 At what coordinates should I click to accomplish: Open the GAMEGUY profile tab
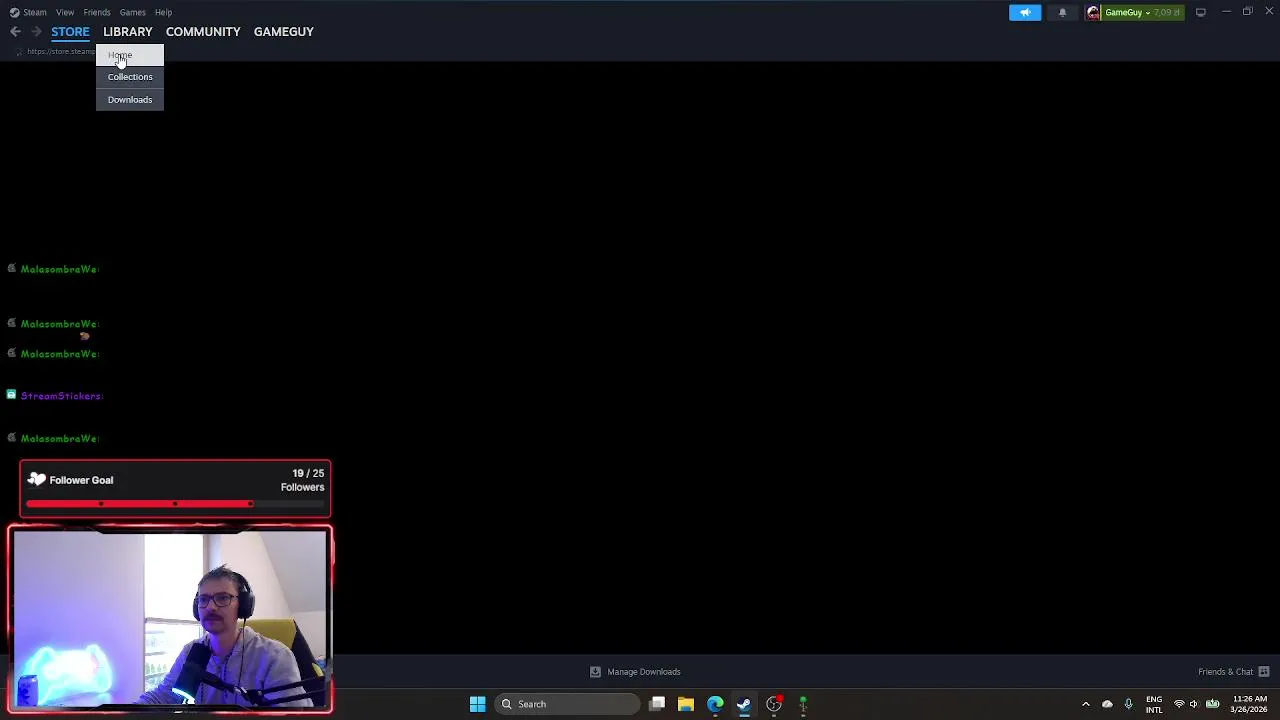click(x=284, y=32)
